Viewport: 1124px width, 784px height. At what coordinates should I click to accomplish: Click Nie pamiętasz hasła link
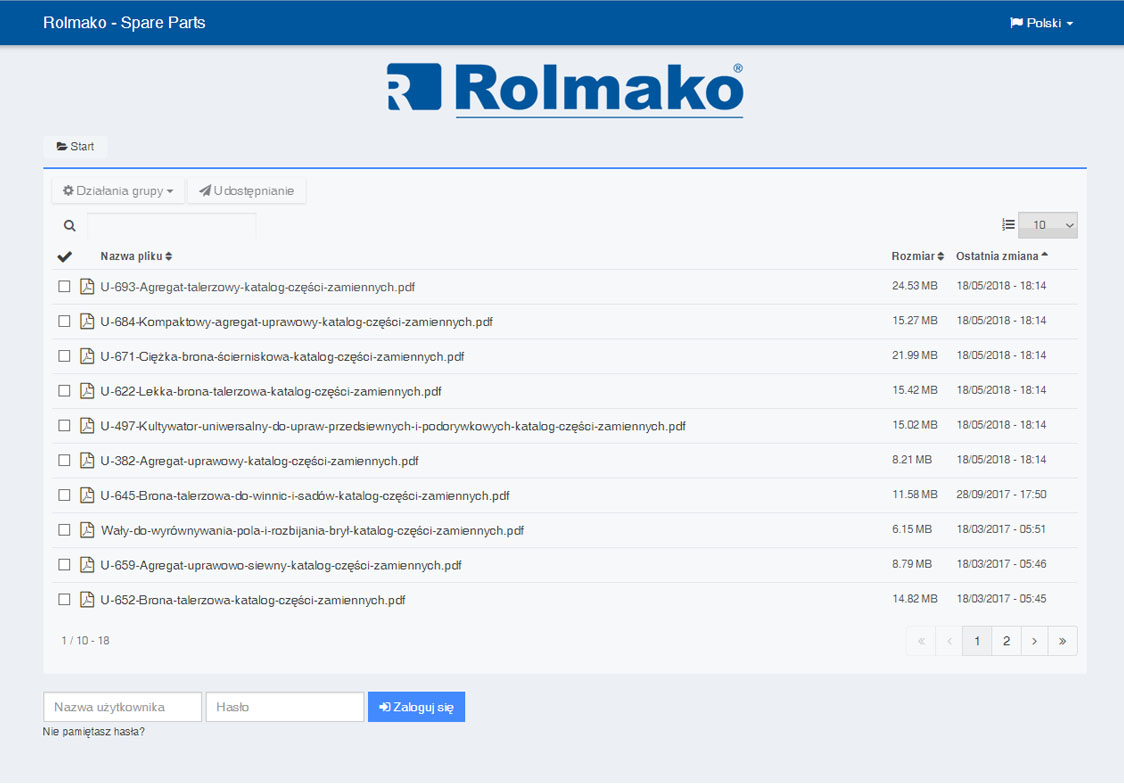94,732
